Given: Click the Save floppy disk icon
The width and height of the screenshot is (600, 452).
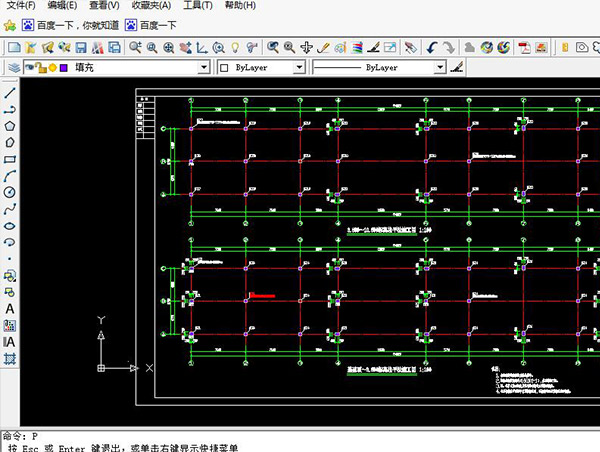Looking at the screenshot, I should (81, 47).
